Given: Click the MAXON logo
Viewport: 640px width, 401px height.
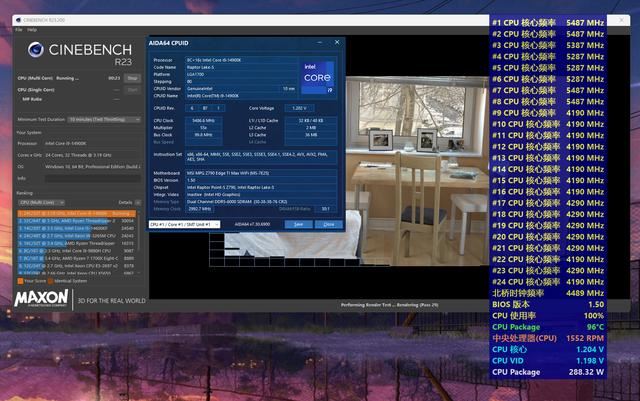Looking at the screenshot, I should (41, 299).
